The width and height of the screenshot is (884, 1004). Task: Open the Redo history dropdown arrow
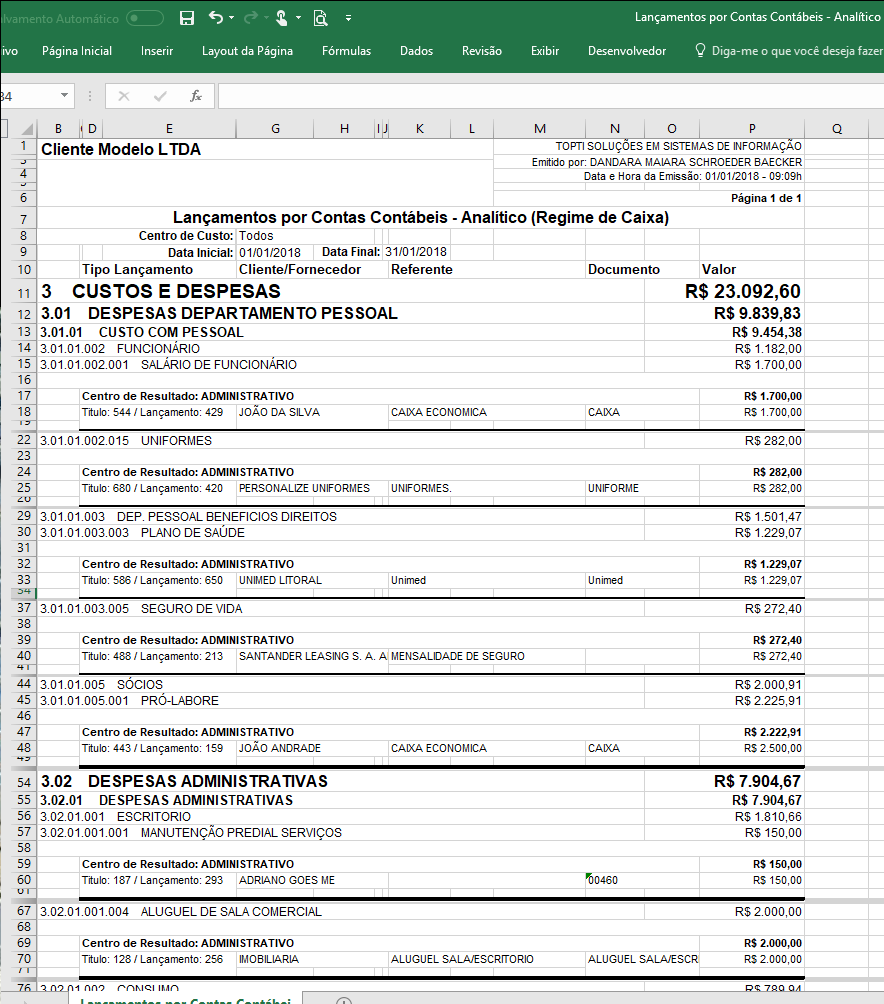tap(266, 18)
